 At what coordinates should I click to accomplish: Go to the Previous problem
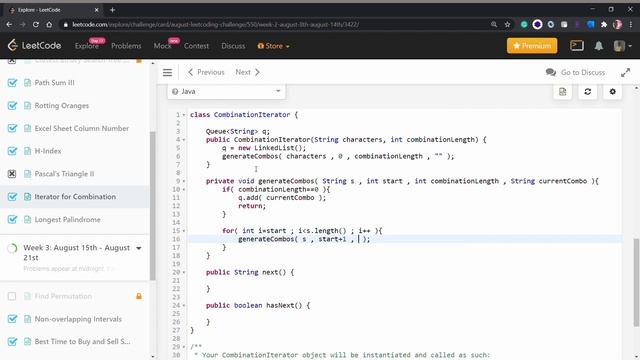tap(206, 72)
